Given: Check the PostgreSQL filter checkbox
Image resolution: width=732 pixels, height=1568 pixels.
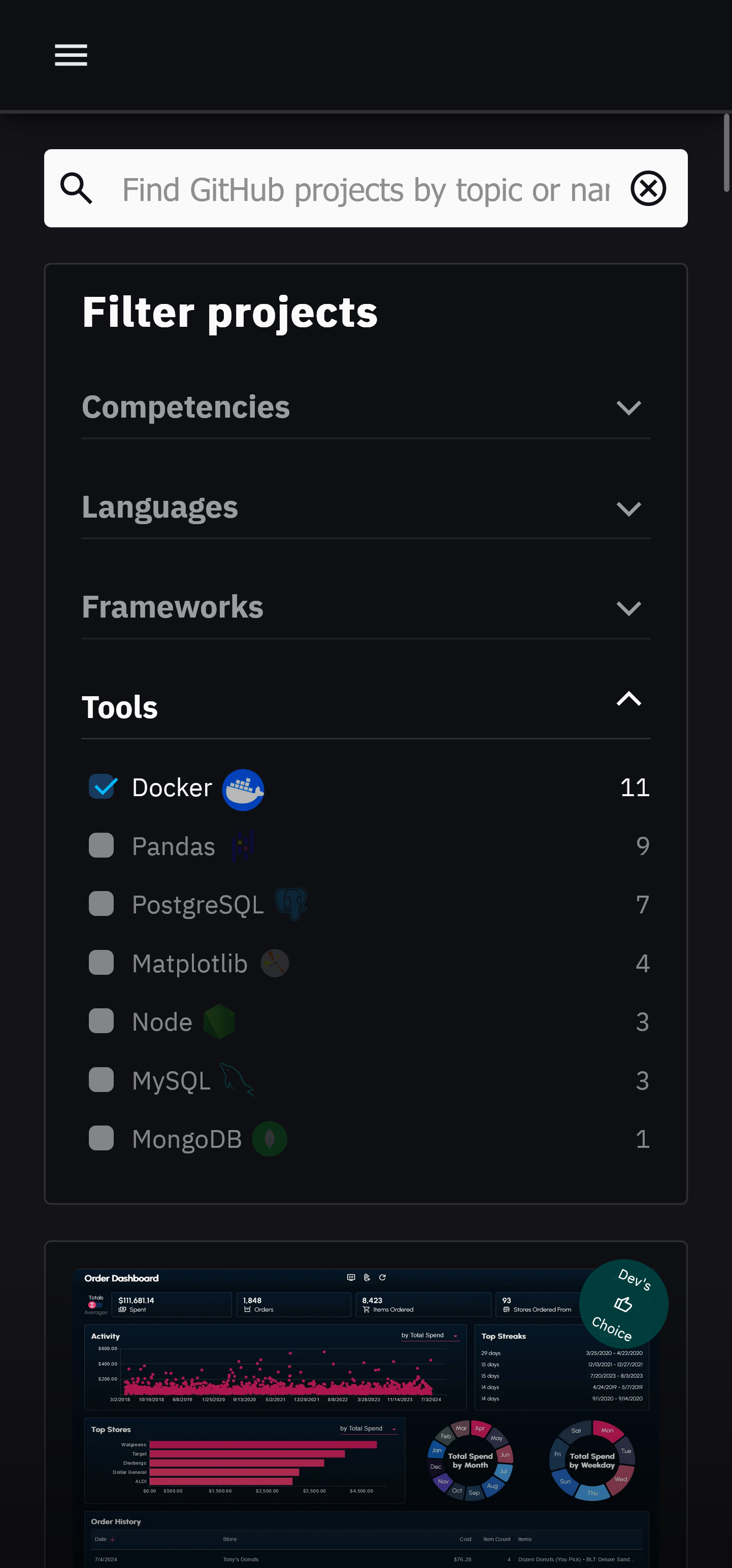Looking at the screenshot, I should [102, 904].
